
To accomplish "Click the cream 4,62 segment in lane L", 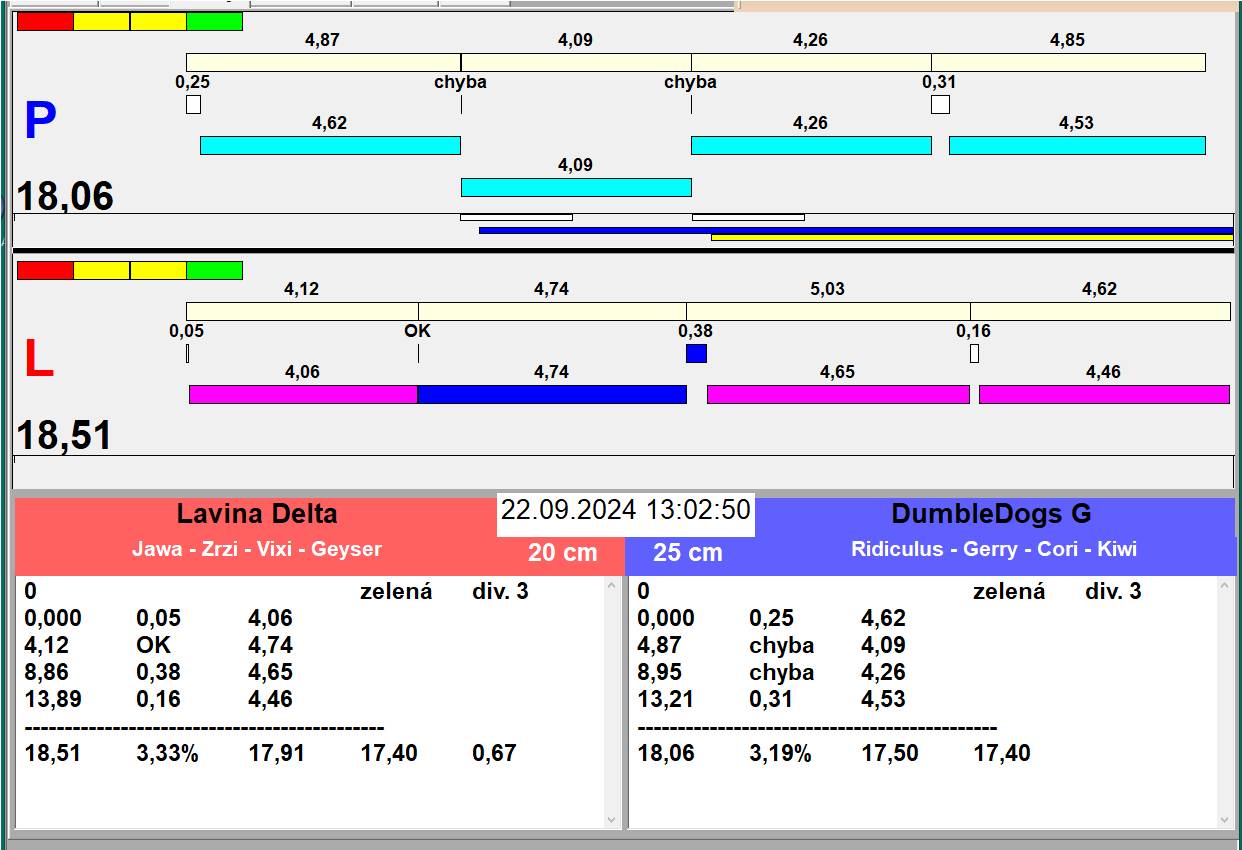I will tap(1100, 311).
